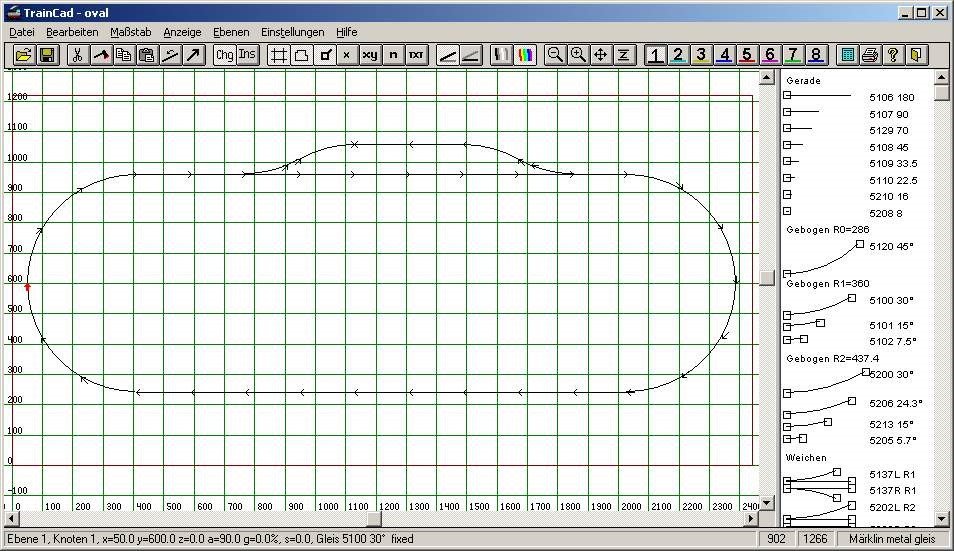Screen dimensions: 954x551
Task: Open the Anzeige menu
Action: 183,32
